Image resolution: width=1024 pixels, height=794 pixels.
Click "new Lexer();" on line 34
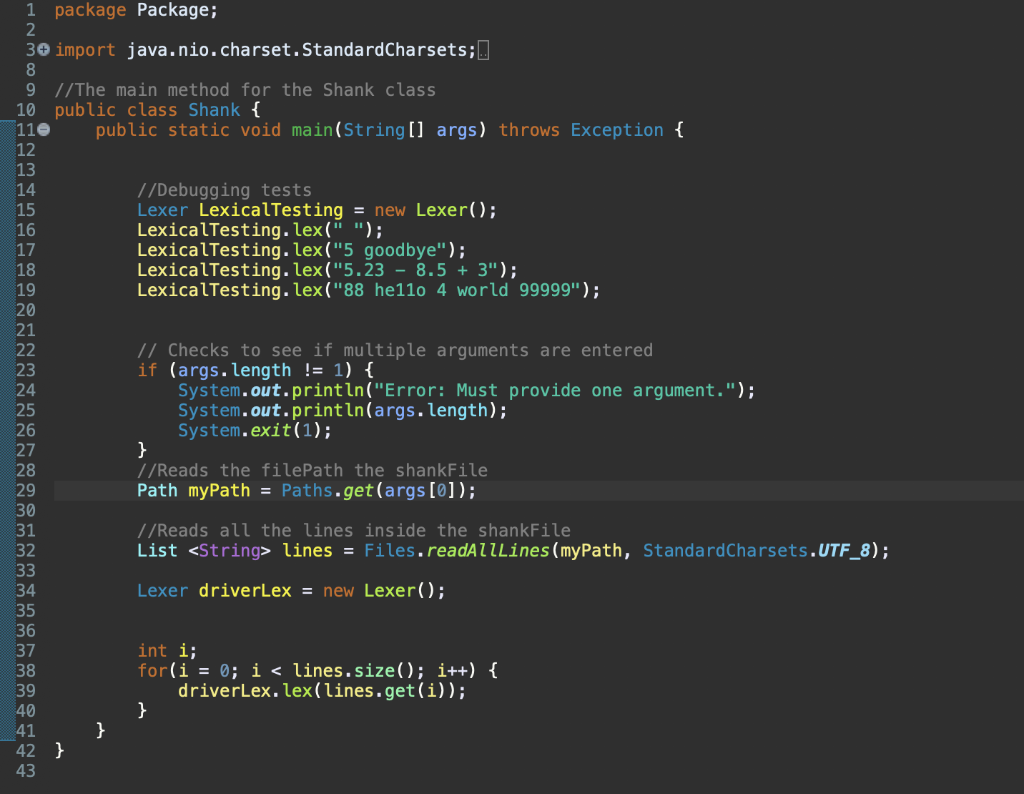(385, 591)
